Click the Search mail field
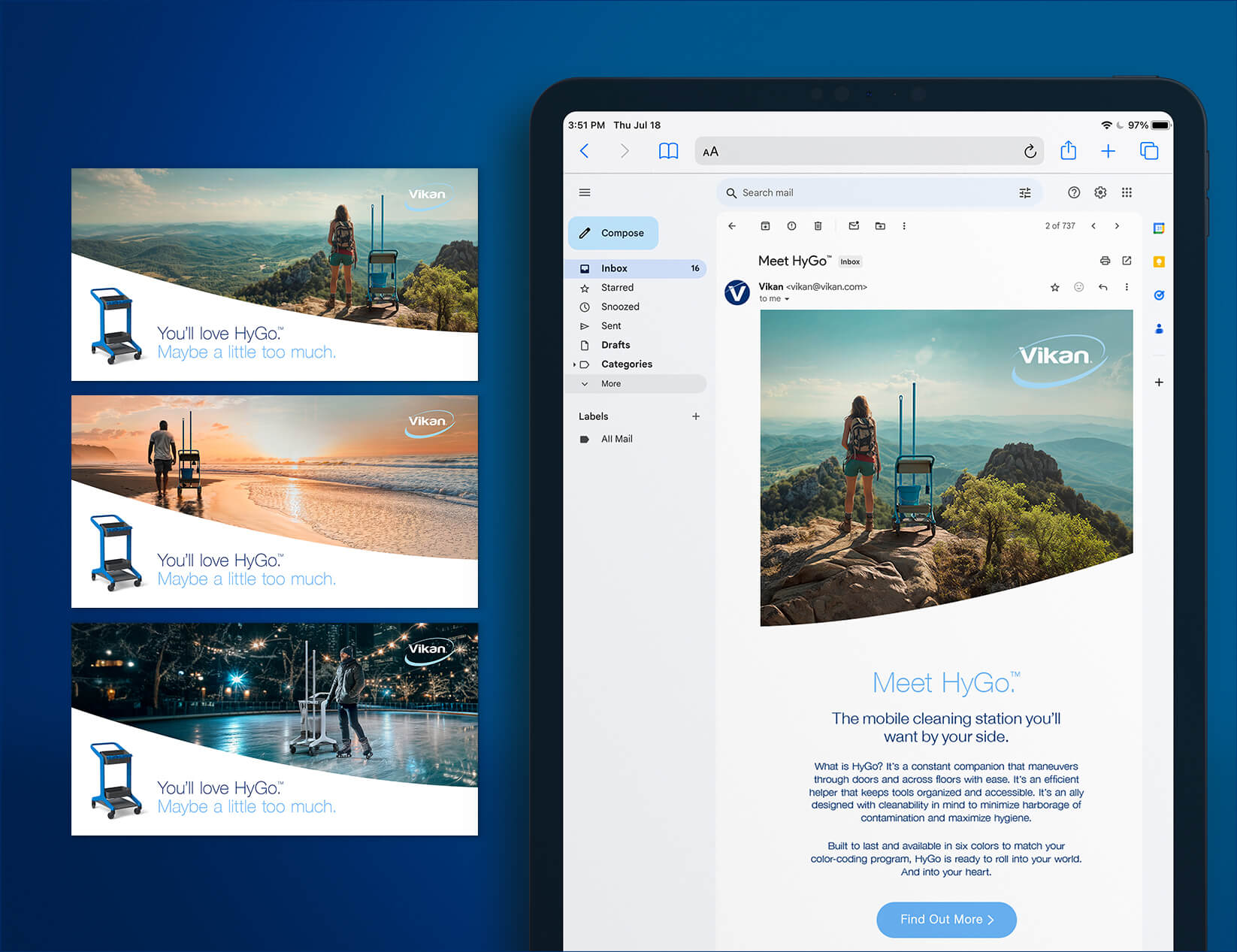Screen dimensions: 1237x952 pos(880,193)
